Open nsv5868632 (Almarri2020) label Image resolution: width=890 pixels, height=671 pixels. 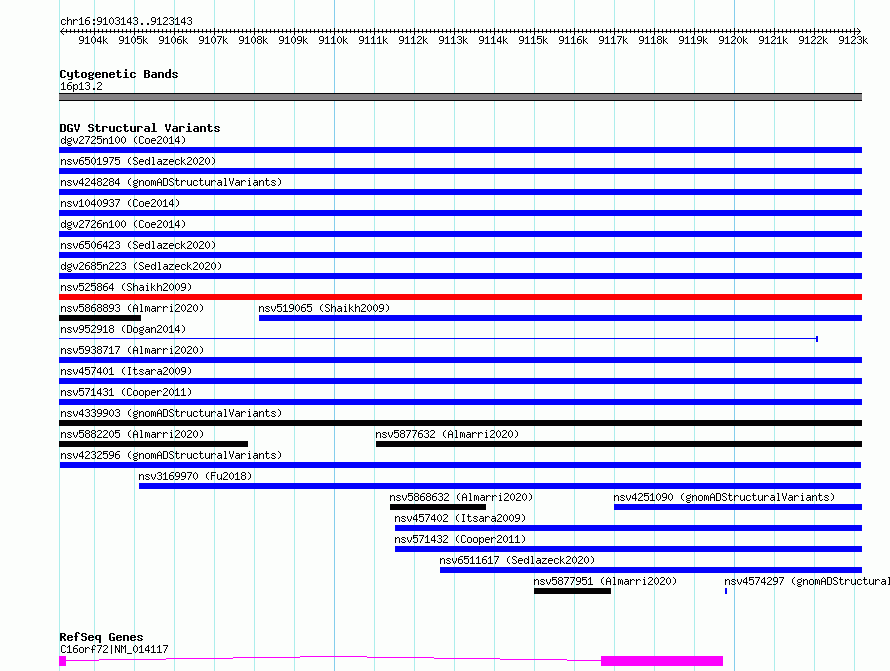[x=461, y=497]
